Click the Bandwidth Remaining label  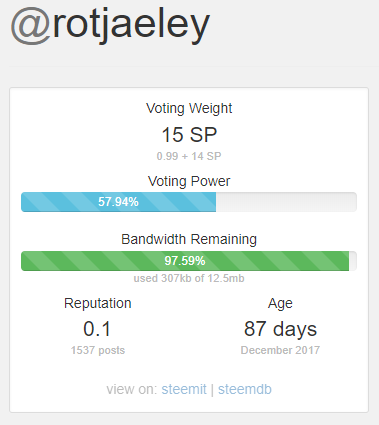pos(189,239)
